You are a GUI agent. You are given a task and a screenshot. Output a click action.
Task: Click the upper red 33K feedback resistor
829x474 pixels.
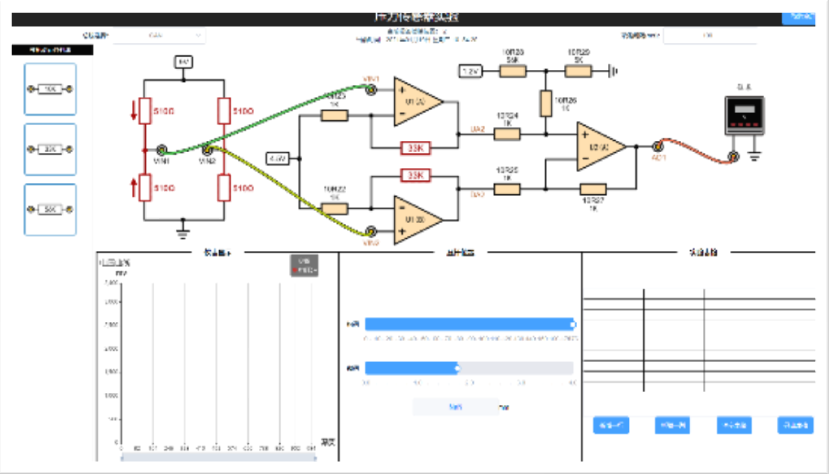(415, 149)
